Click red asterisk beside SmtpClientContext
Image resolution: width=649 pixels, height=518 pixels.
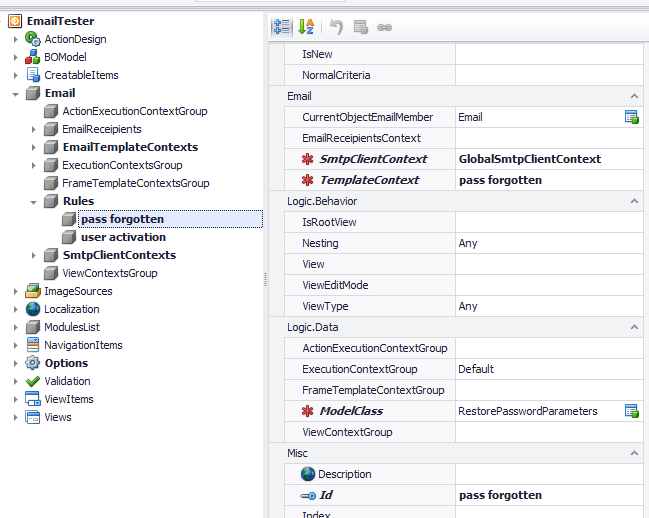pos(308,159)
